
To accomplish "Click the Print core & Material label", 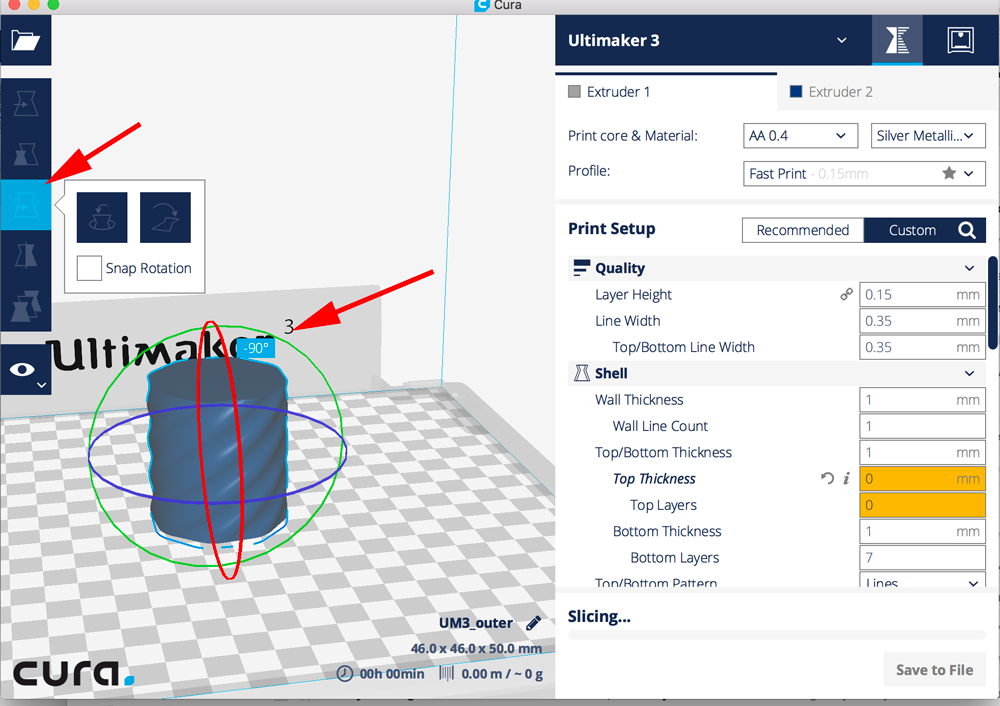I will 633,136.
